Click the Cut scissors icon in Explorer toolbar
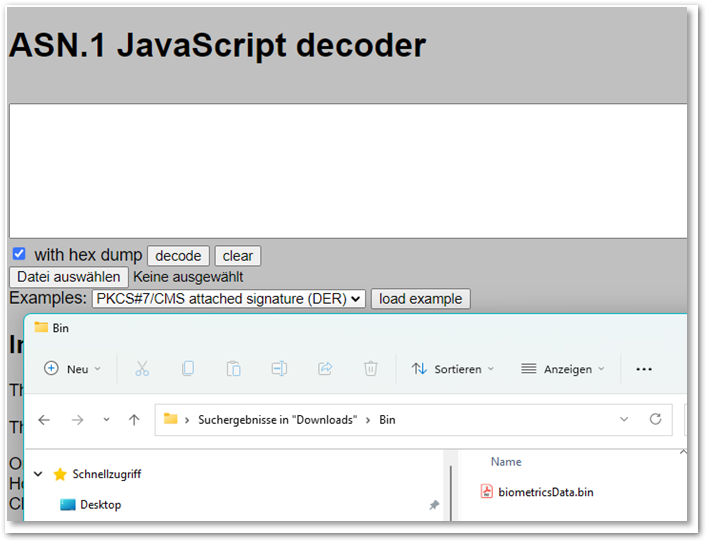The width and height of the screenshot is (707, 542). point(142,369)
